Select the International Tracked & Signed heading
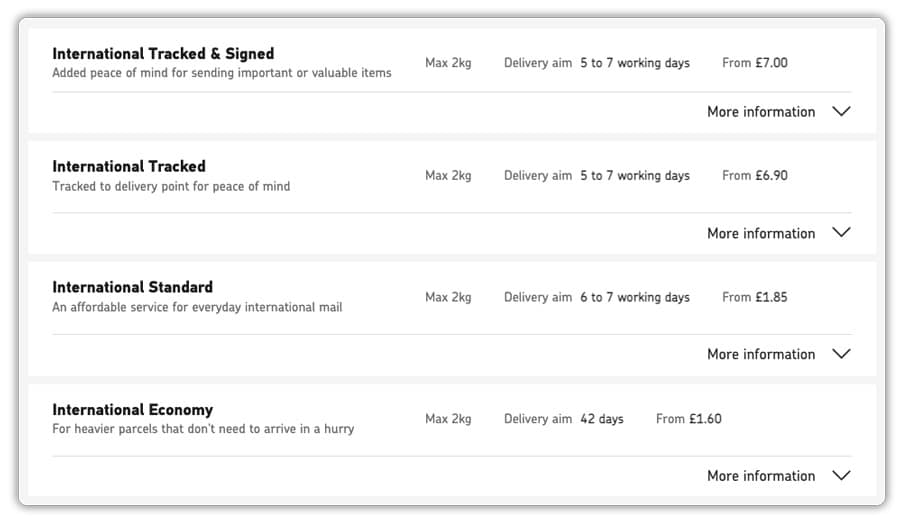The image size is (900, 521). 163,54
